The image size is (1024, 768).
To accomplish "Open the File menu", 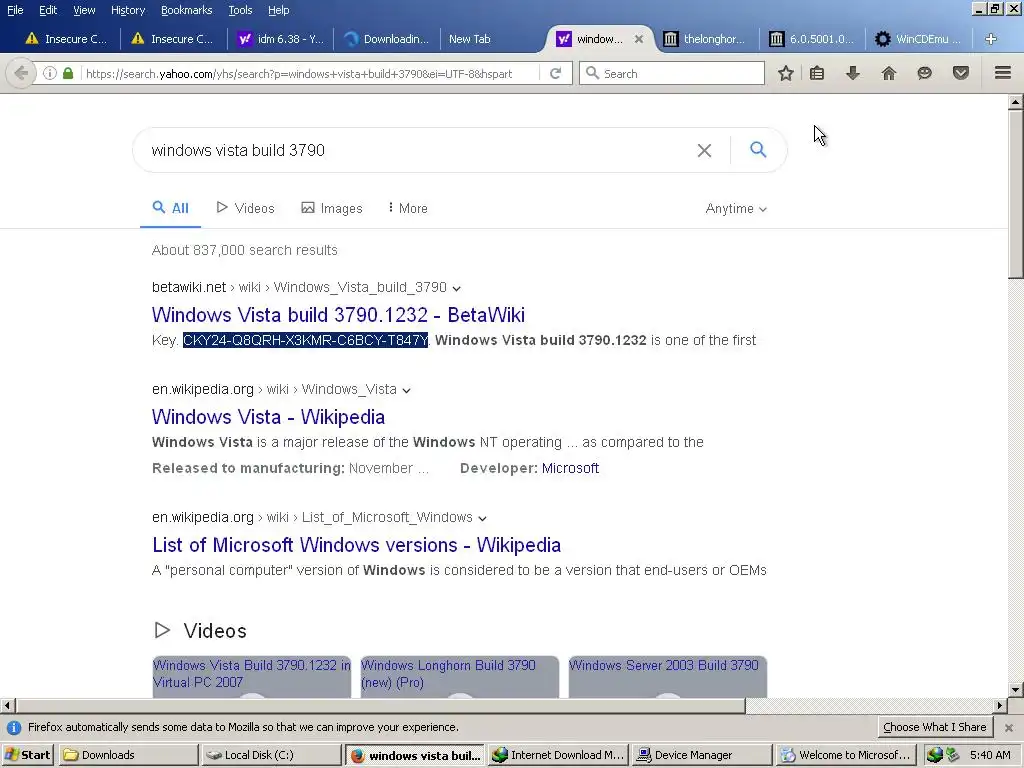I will coord(15,10).
